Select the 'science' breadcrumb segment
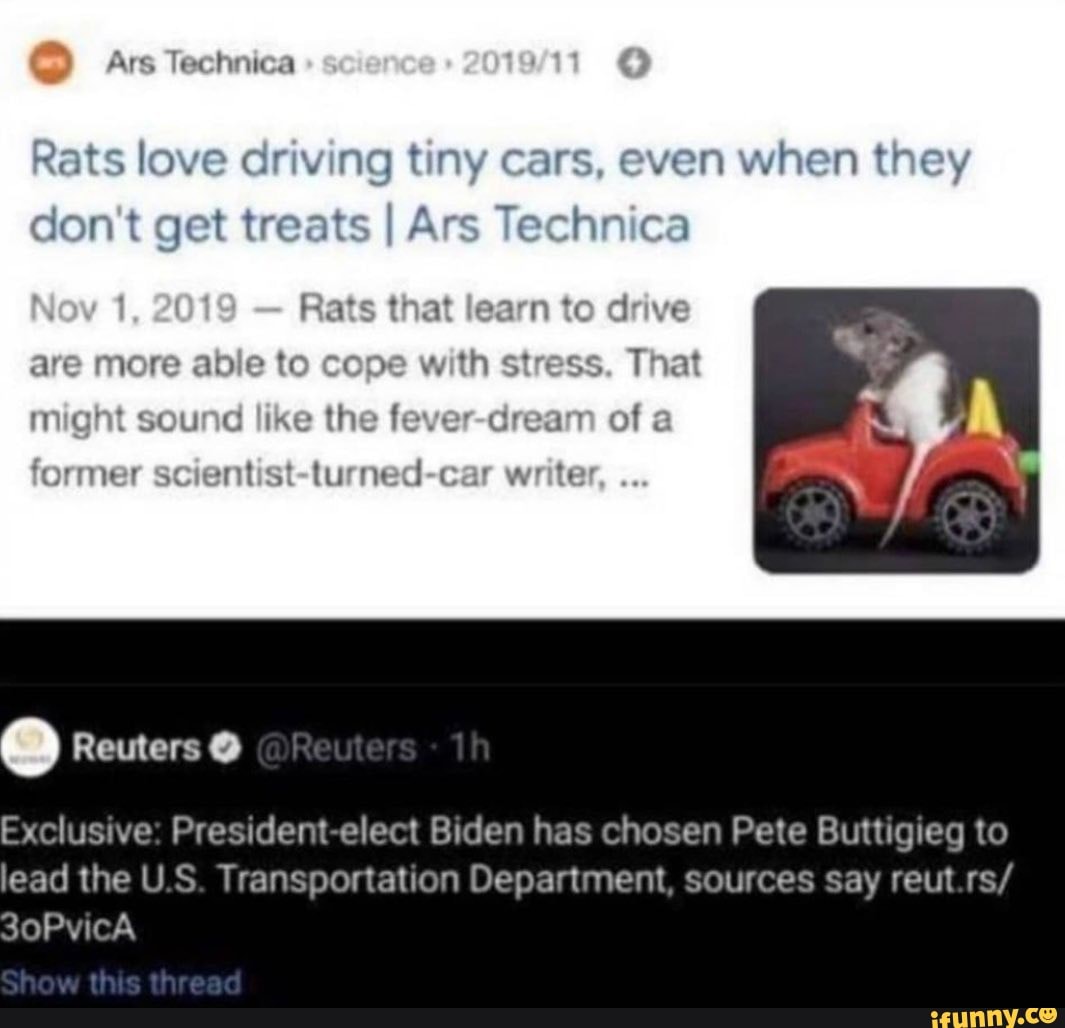The height and width of the screenshot is (1028, 1065). [x=378, y=64]
